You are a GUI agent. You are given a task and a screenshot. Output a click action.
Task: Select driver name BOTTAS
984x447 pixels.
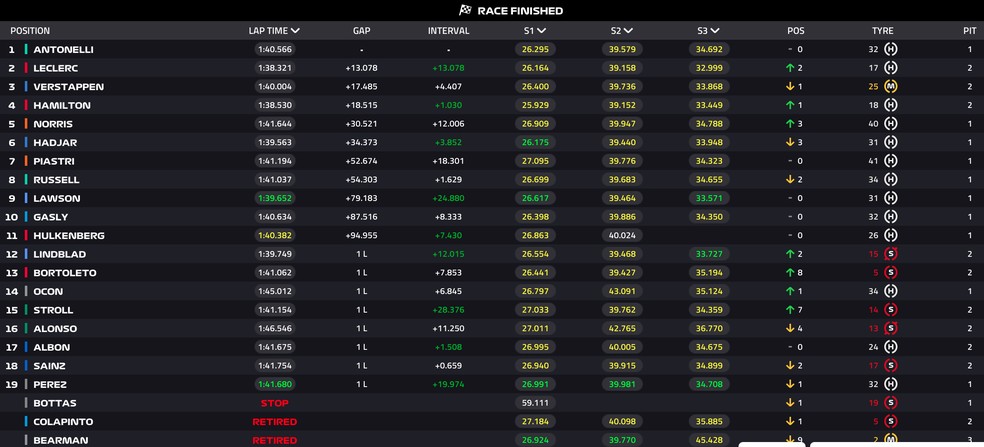tap(55, 403)
